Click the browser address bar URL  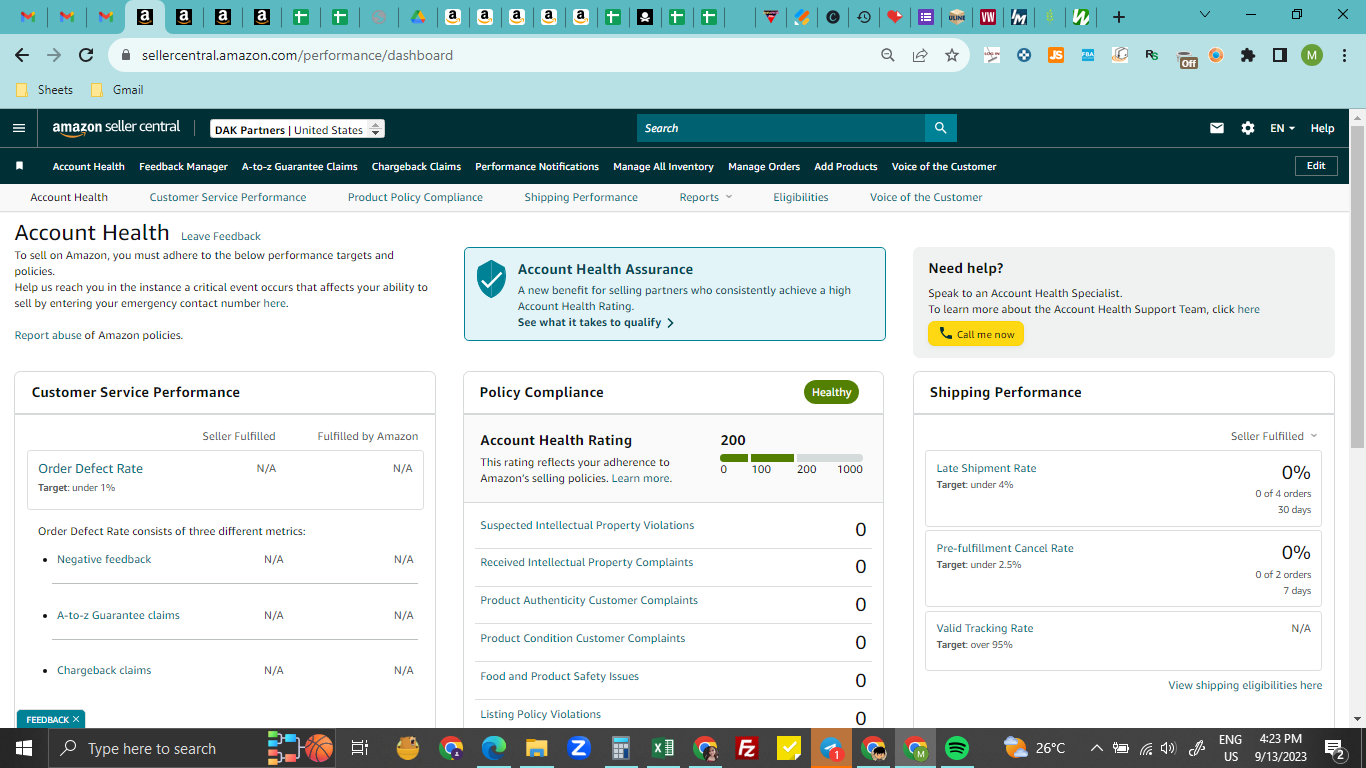click(297, 55)
